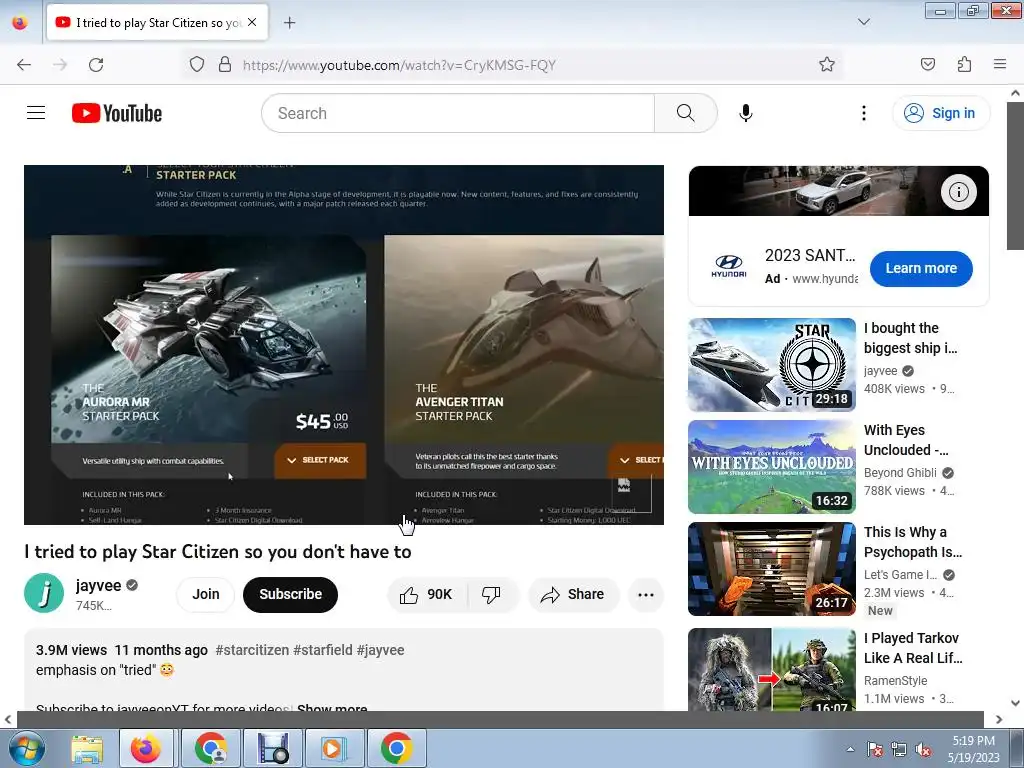Open Windows Explorer from taskbar

coord(87,749)
